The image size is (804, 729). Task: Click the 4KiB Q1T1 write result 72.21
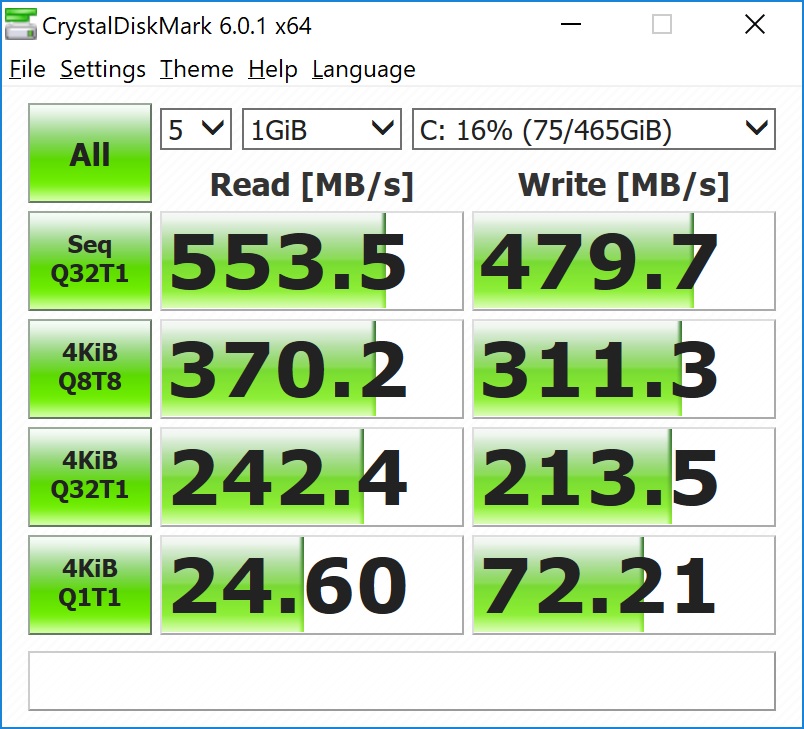624,585
